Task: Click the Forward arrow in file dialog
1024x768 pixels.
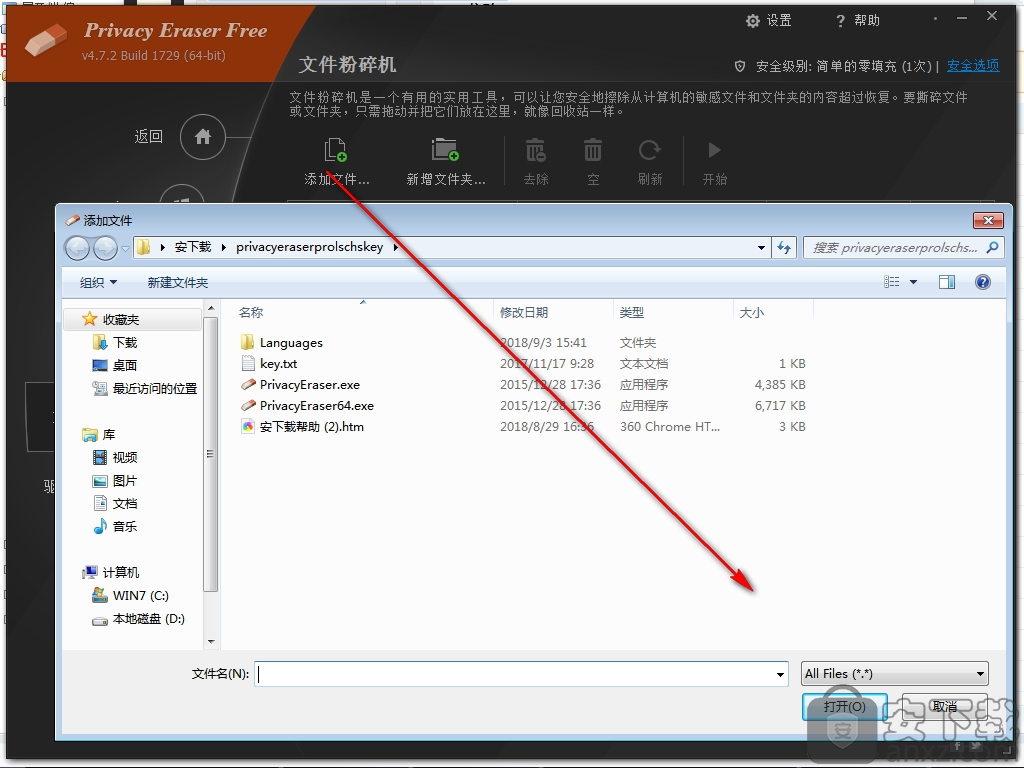Action: (x=104, y=248)
